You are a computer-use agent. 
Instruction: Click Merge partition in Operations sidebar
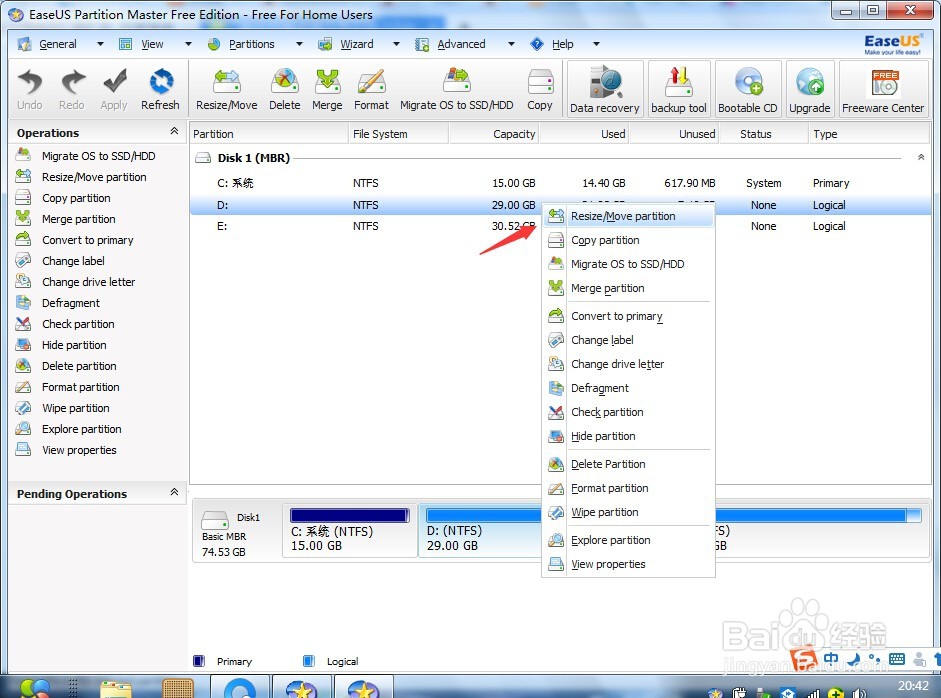(79, 218)
